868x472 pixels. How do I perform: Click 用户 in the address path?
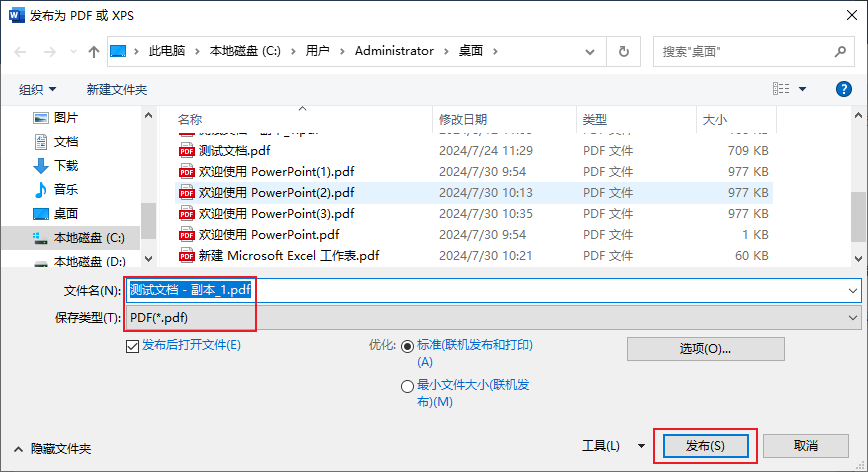point(317,51)
